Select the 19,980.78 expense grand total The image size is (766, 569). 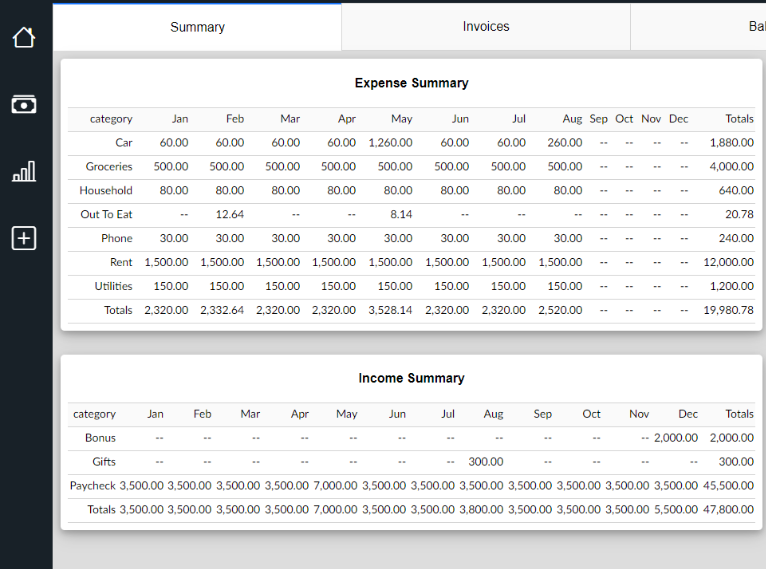729,310
